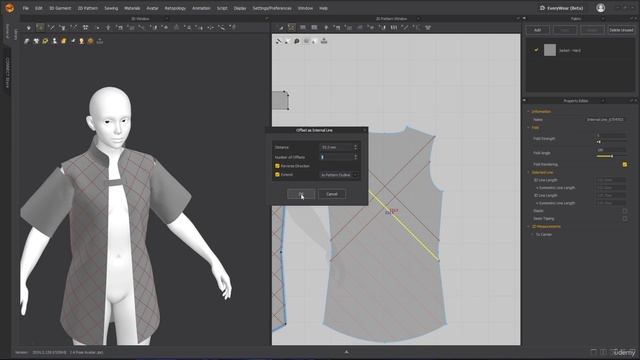Open the Sewing menu
640x360 pixels.
point(111,8)
